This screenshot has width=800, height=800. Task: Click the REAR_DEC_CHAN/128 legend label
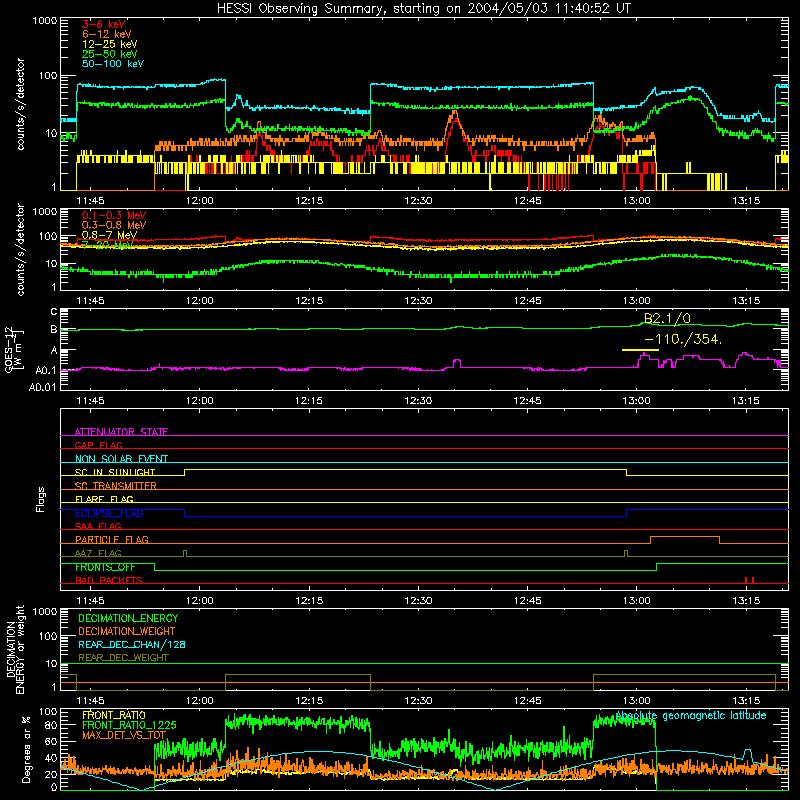tap(132, 644)
